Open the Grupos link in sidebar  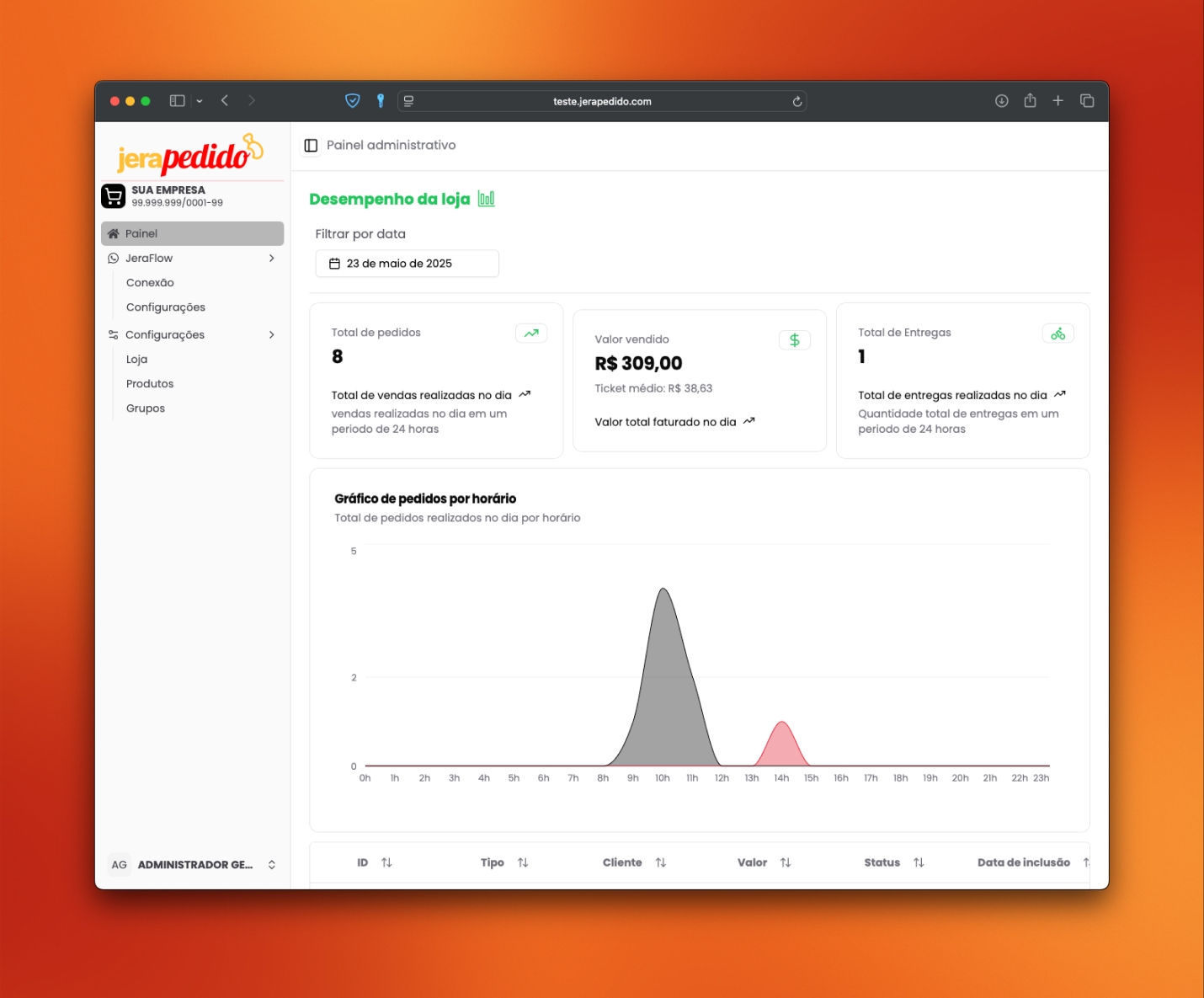click(146, 408)
